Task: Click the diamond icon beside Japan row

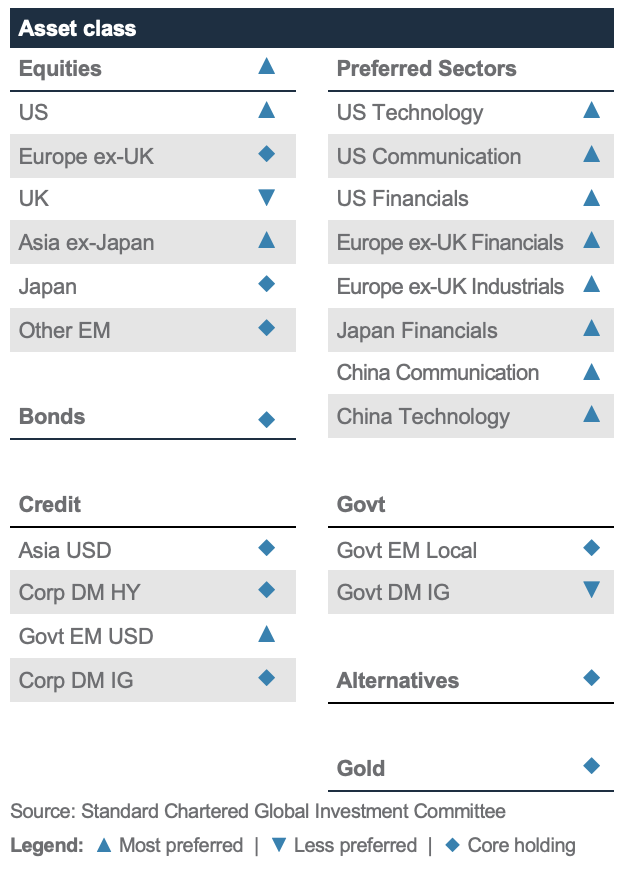Action: coord(266,284)
